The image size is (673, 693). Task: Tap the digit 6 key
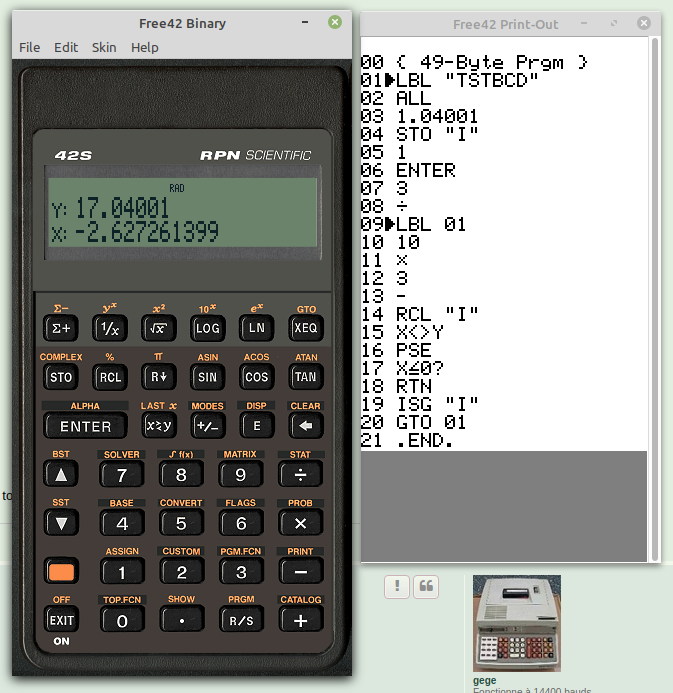[241, 523]
